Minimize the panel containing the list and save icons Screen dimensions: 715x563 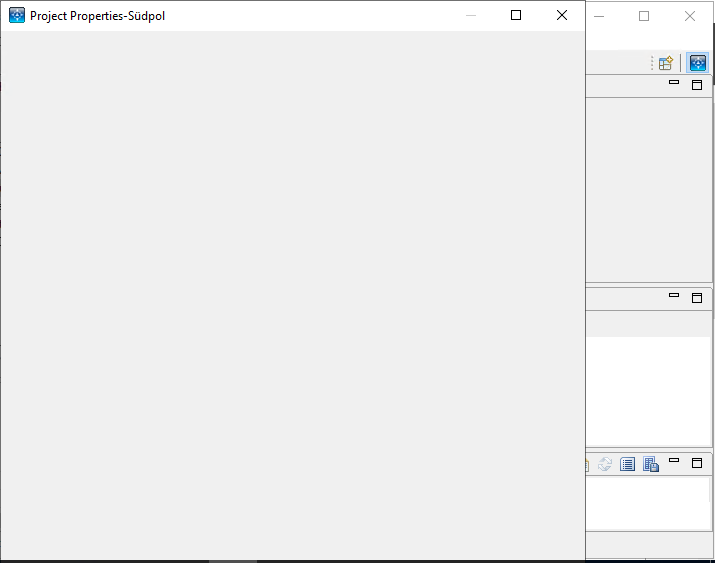674,460
